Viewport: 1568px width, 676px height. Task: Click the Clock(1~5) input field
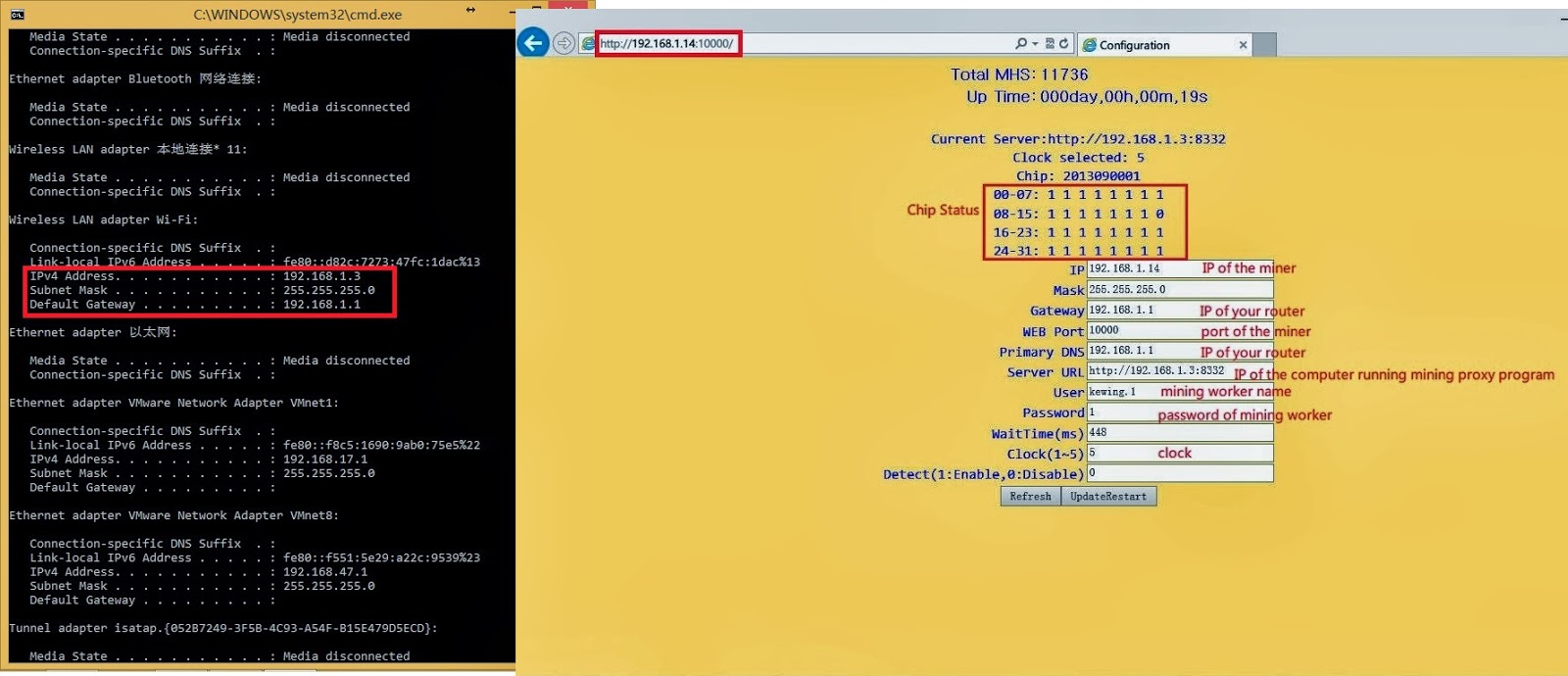coord(1180,454)
